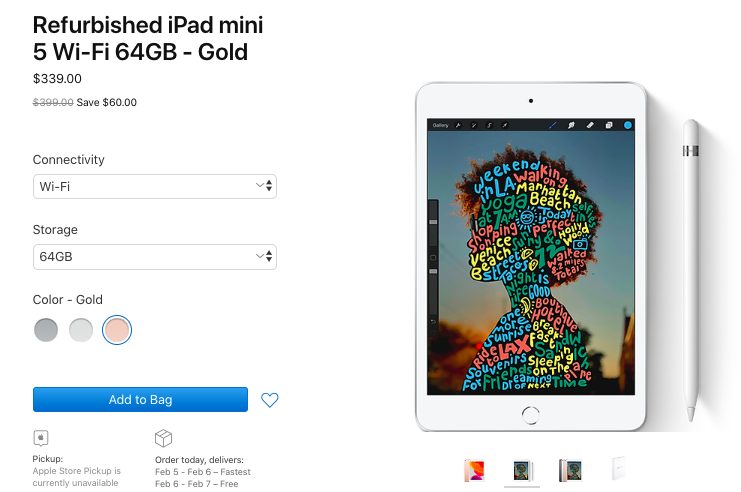Select the Gold color swatch
Screen dimensions: 741x492
(x=117, y=329)
